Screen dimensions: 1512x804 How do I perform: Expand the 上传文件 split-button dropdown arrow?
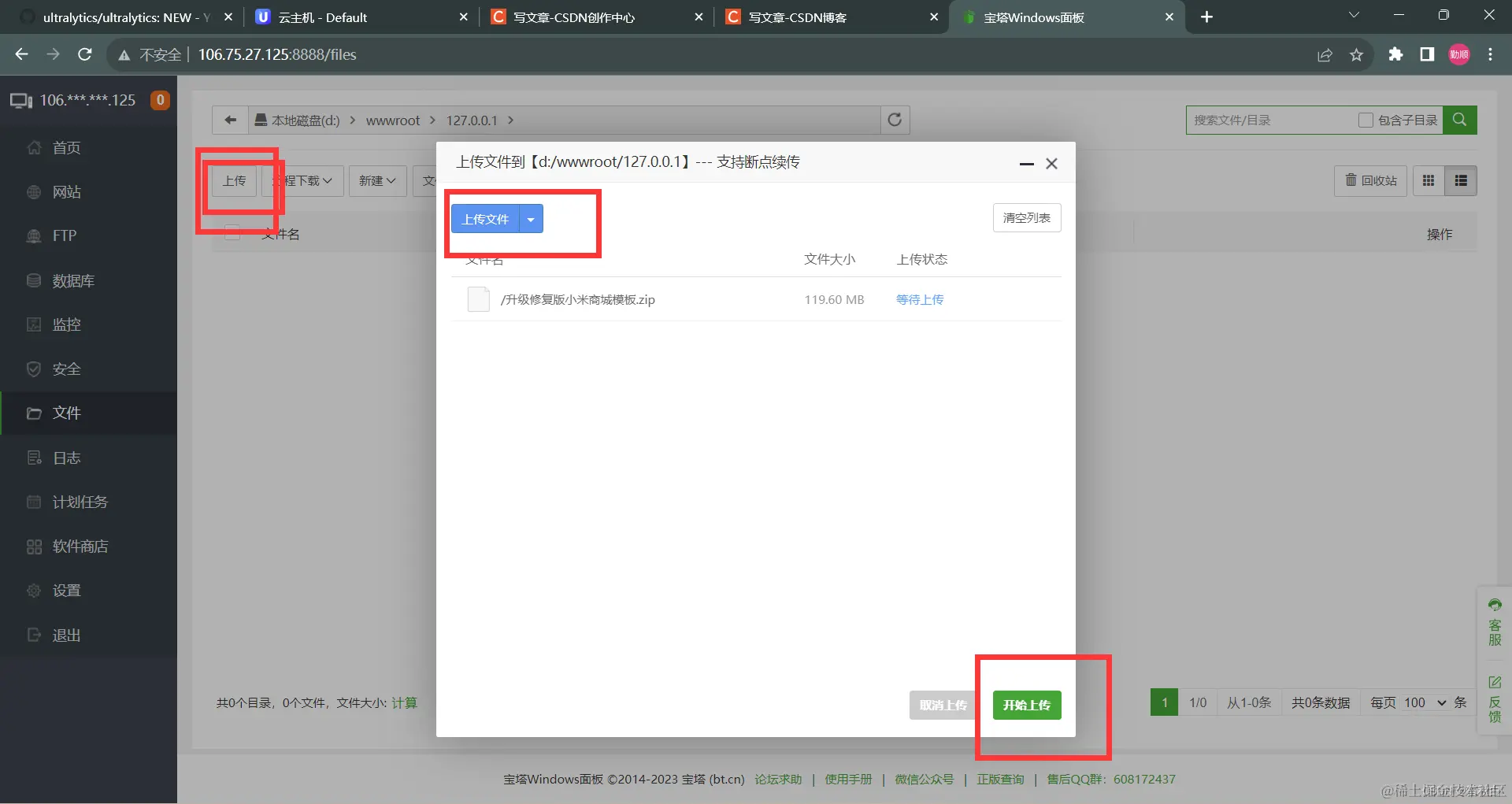[x=531, y=219]
